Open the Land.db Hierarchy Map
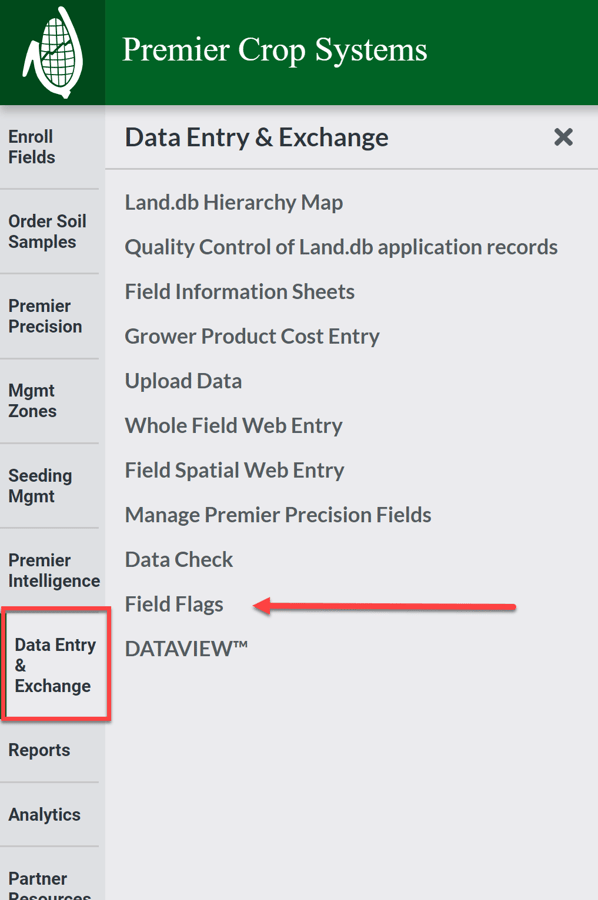This screenshot has height=900, width=598. click(233, 202)
